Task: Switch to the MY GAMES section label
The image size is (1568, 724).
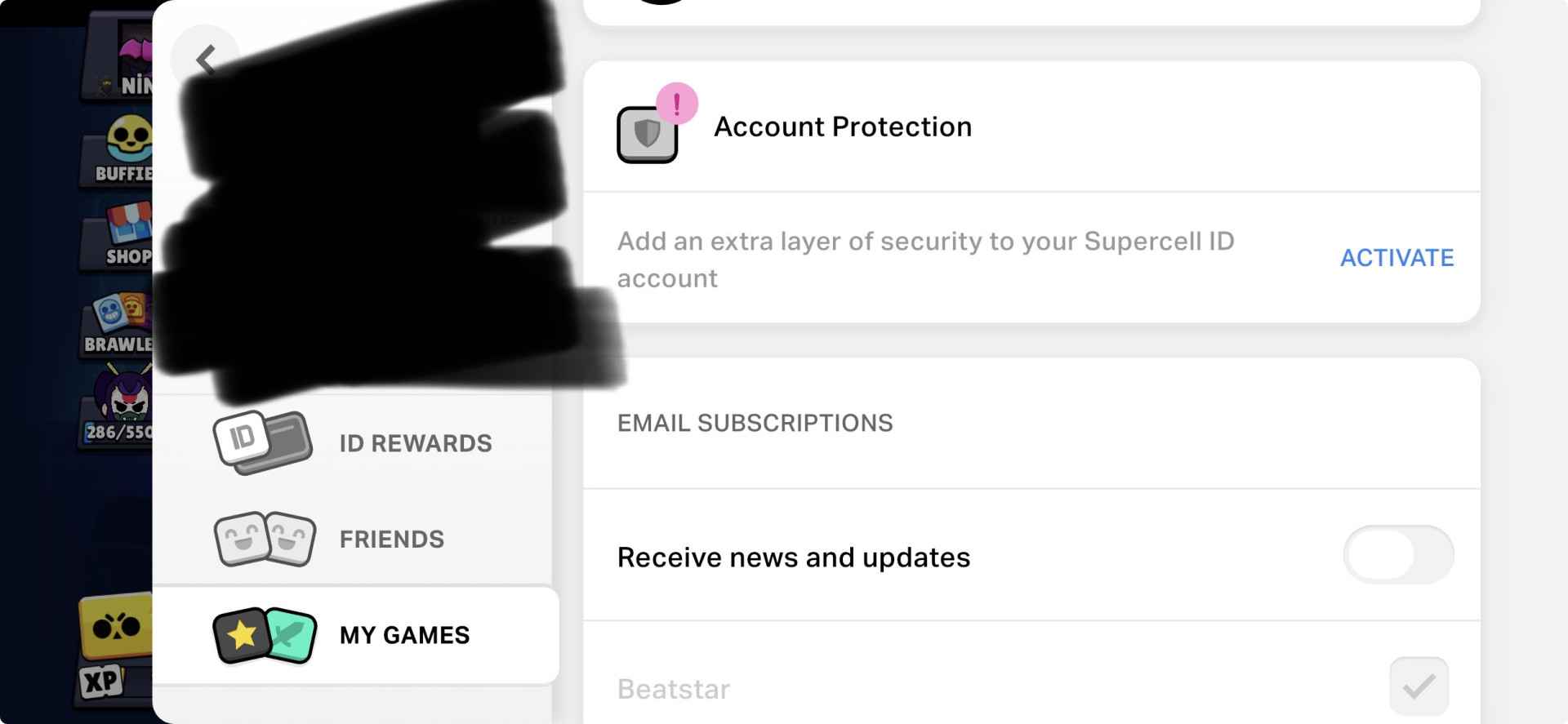Action: [x=404, y=636]
